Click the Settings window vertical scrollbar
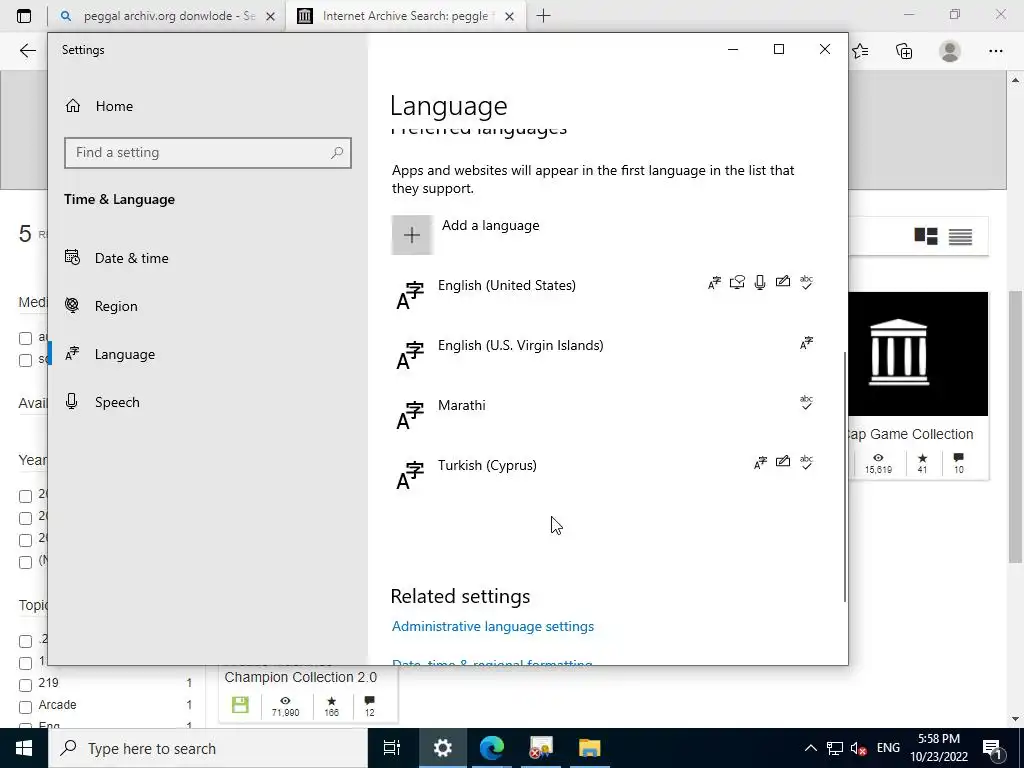 click(844, 477)
